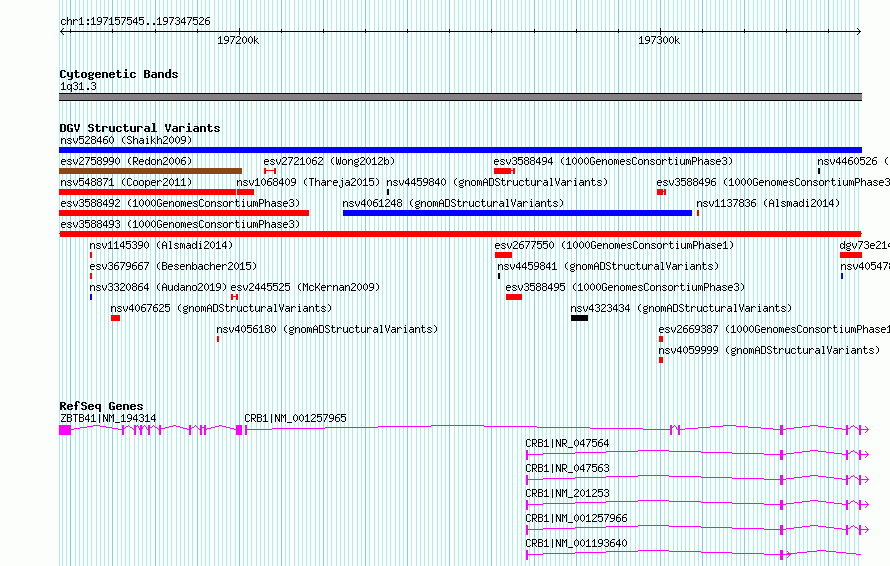Click the 197200k ruler position
Viewport: 890px width, 566px height.
pyautogui.click(x=238, y=40)
